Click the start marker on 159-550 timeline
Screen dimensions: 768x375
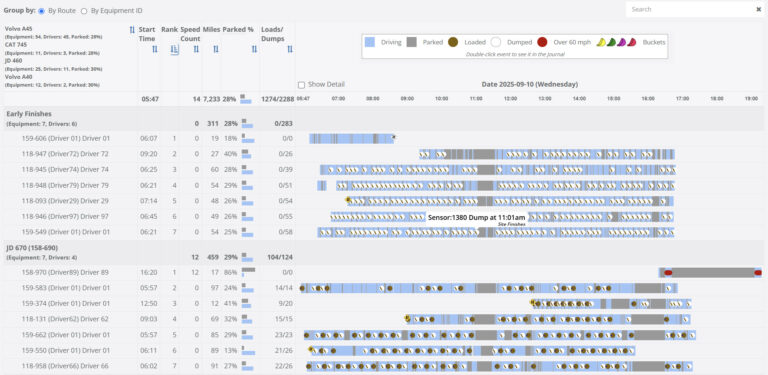[x=311, y=349]
